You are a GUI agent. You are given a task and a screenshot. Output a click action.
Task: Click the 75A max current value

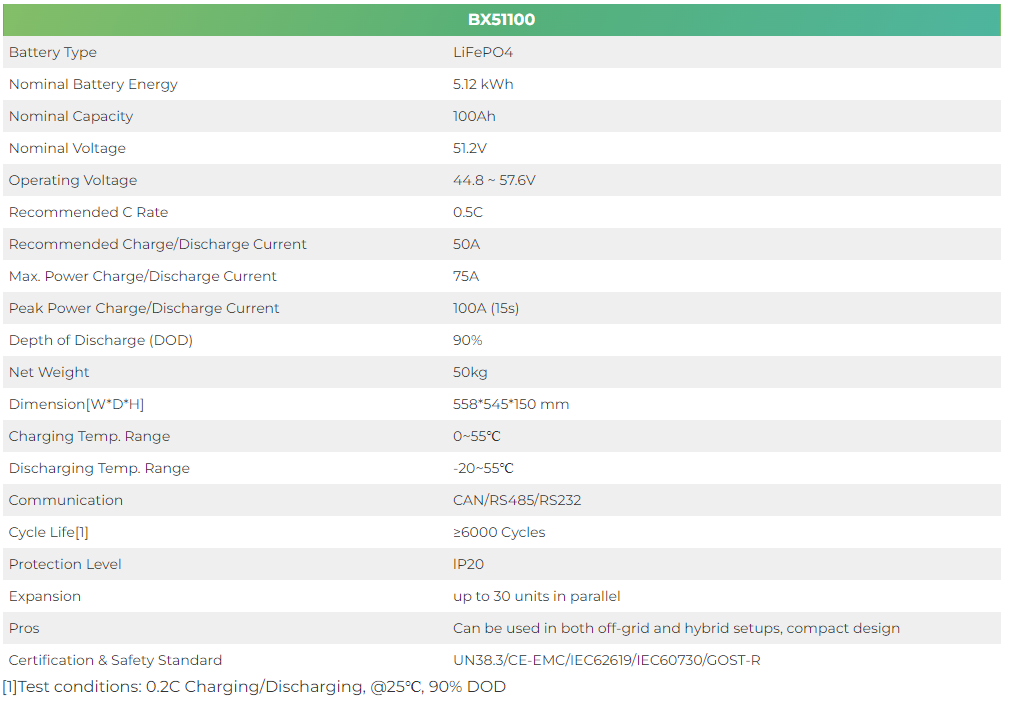click(x=466, y=276)
